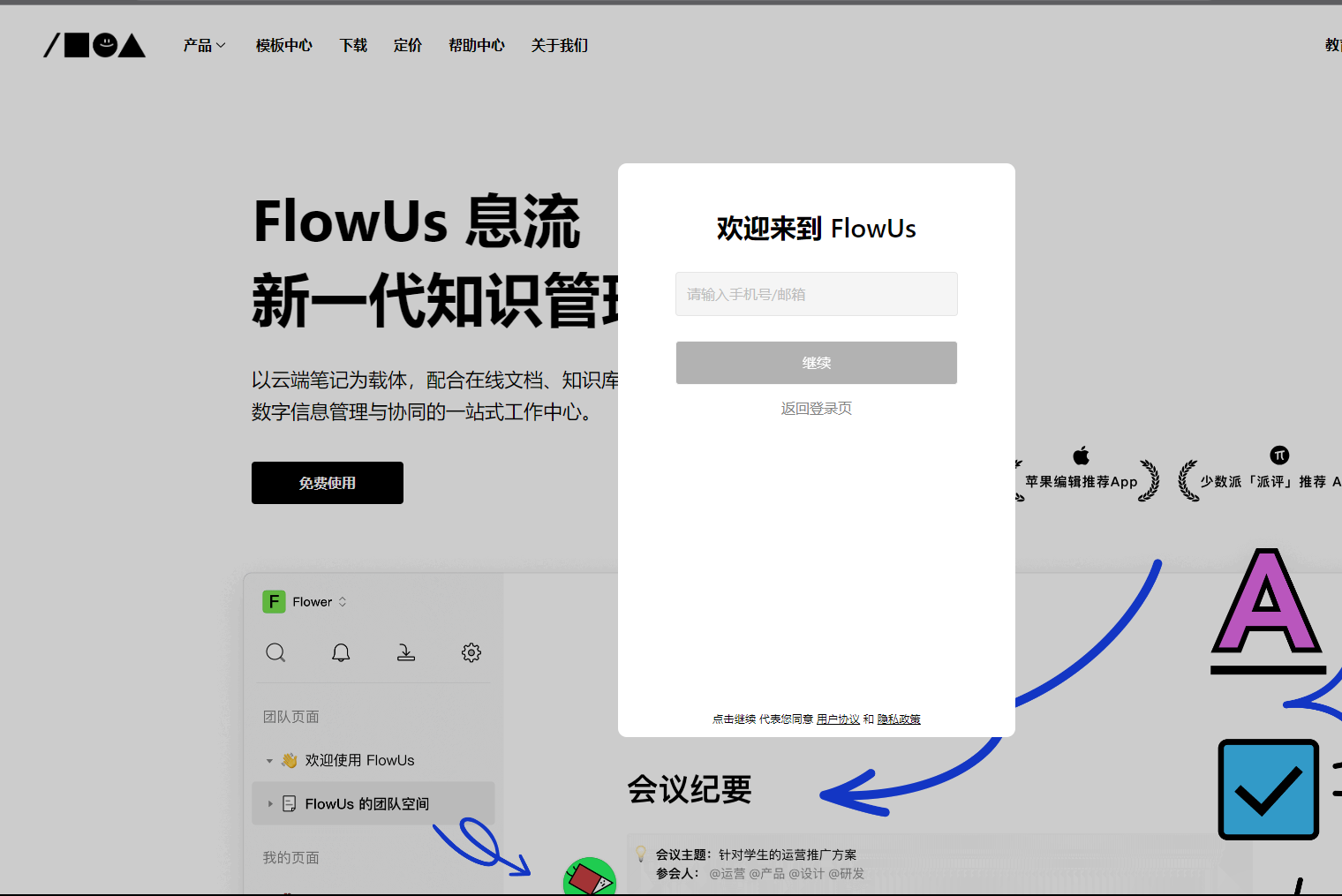The height and width of the screenshot is (896, 1342).
Task: Select the search magnifier icon in the sidebar
Action: tap(275, 652)
